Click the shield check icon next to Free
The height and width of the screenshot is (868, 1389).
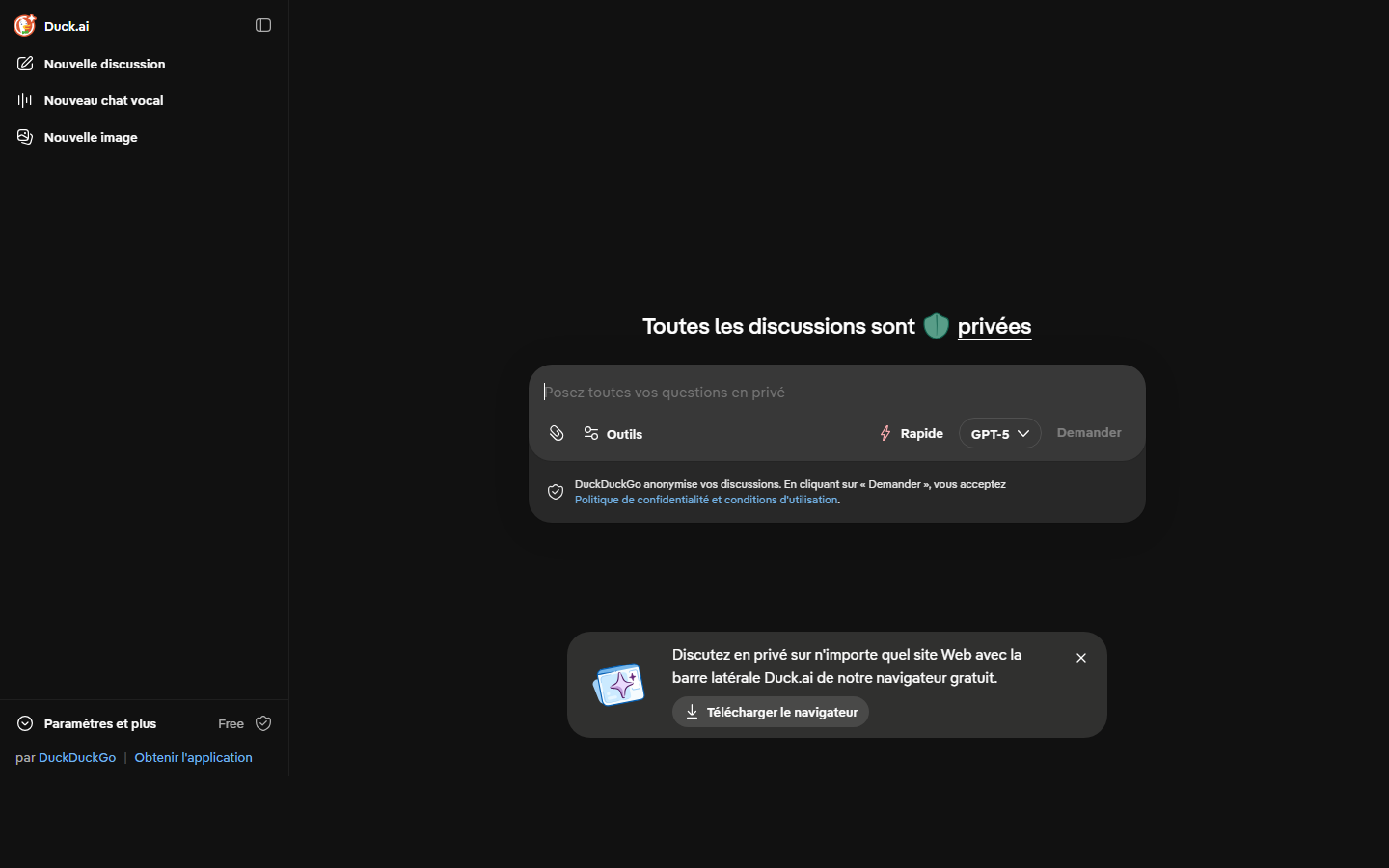pos(263,723)
